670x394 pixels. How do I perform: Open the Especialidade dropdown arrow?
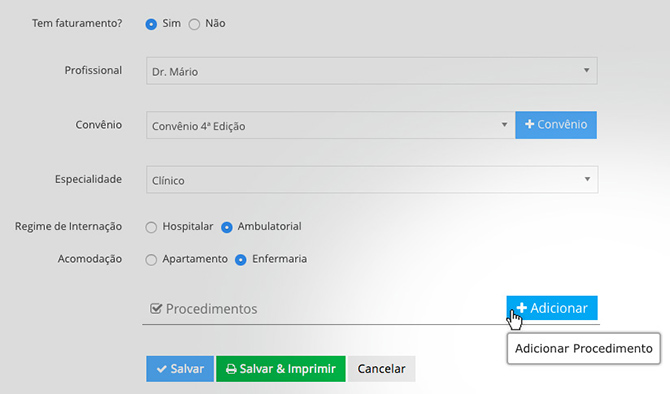(x=588, y=179)
